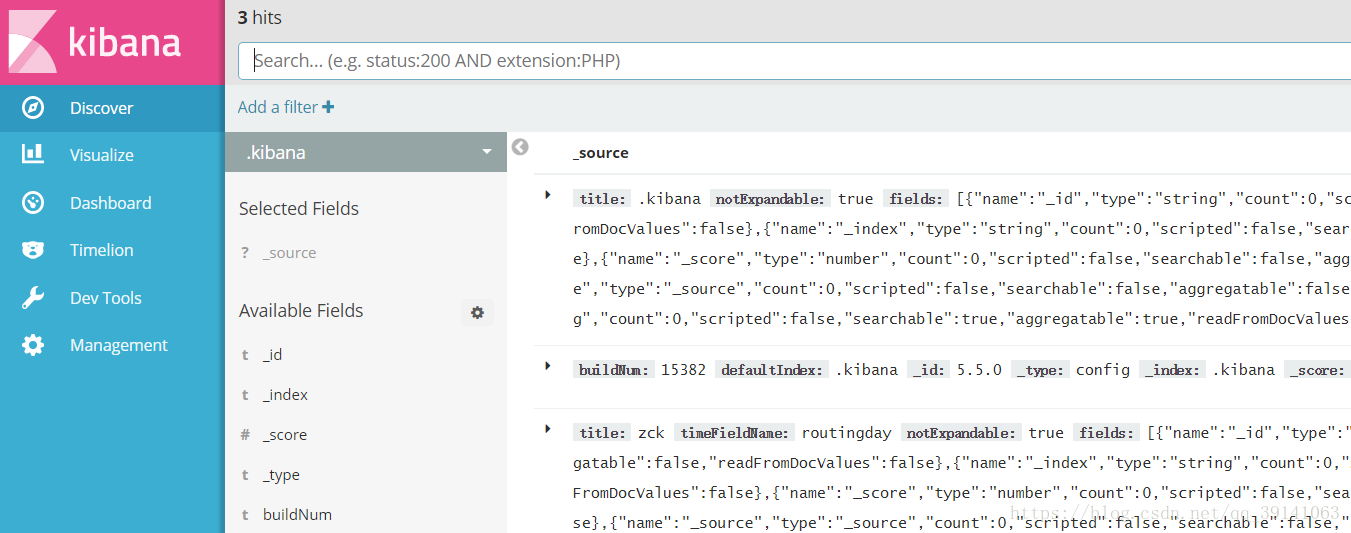Select the _source selected field
Screen dimensions: 1351x533
(289, 253)
